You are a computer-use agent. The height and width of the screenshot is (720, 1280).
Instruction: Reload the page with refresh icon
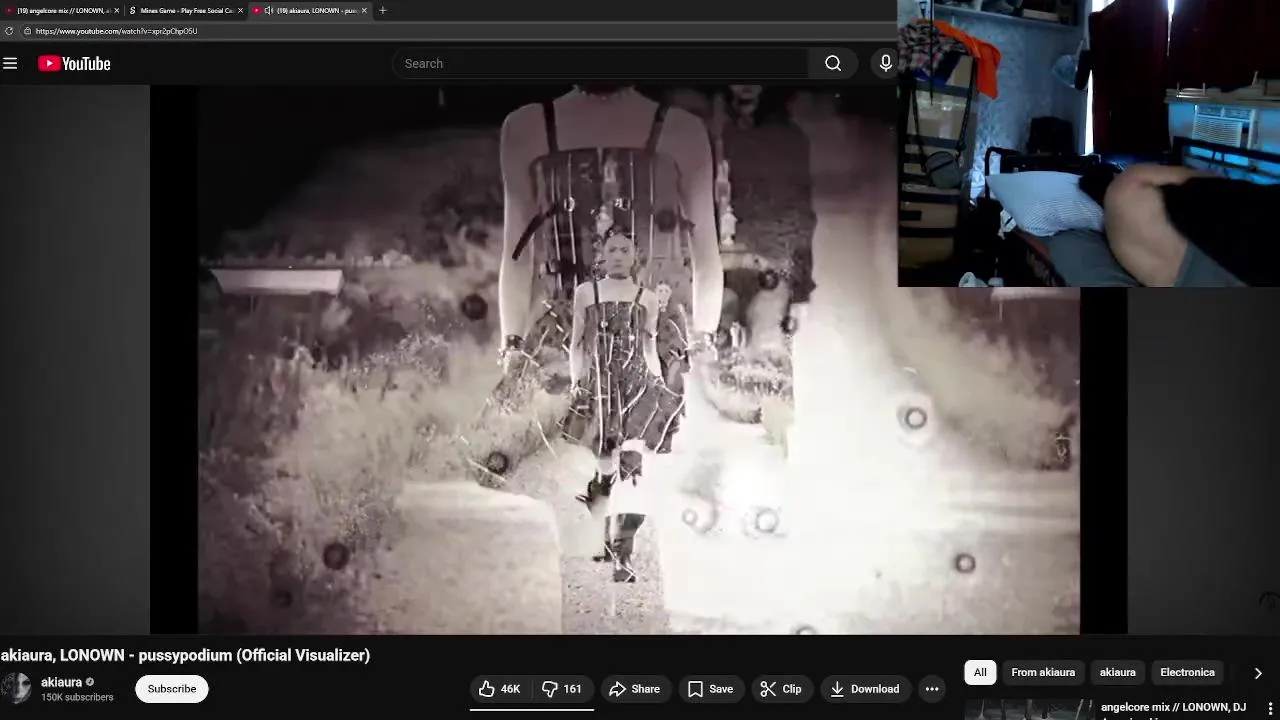9,31
